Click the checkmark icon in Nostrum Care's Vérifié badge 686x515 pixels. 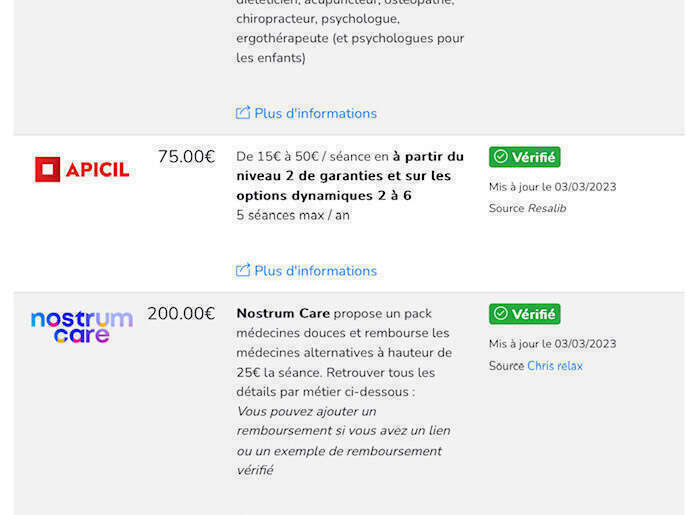pos(500,314)
